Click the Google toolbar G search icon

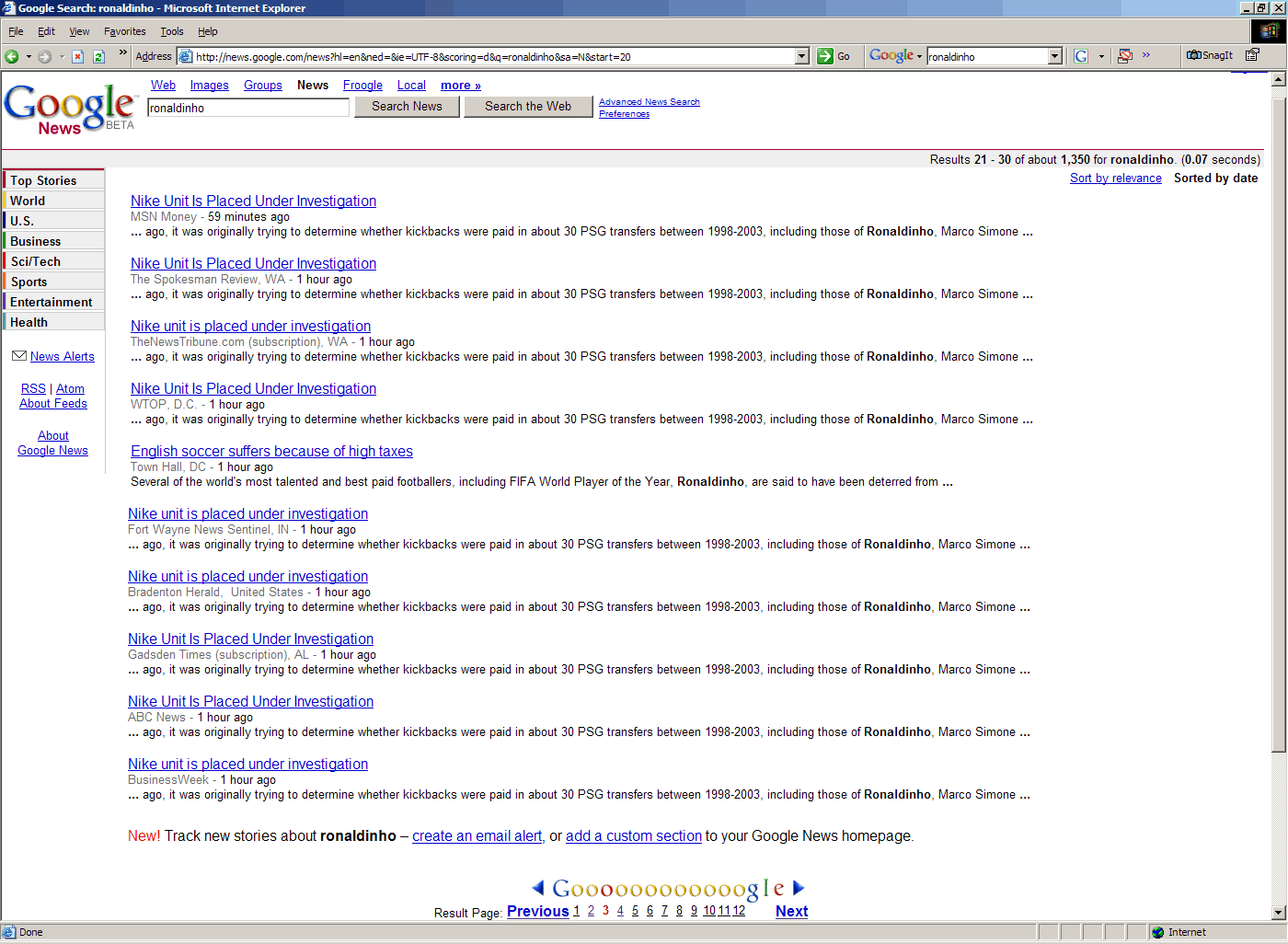pos(1081,56)
